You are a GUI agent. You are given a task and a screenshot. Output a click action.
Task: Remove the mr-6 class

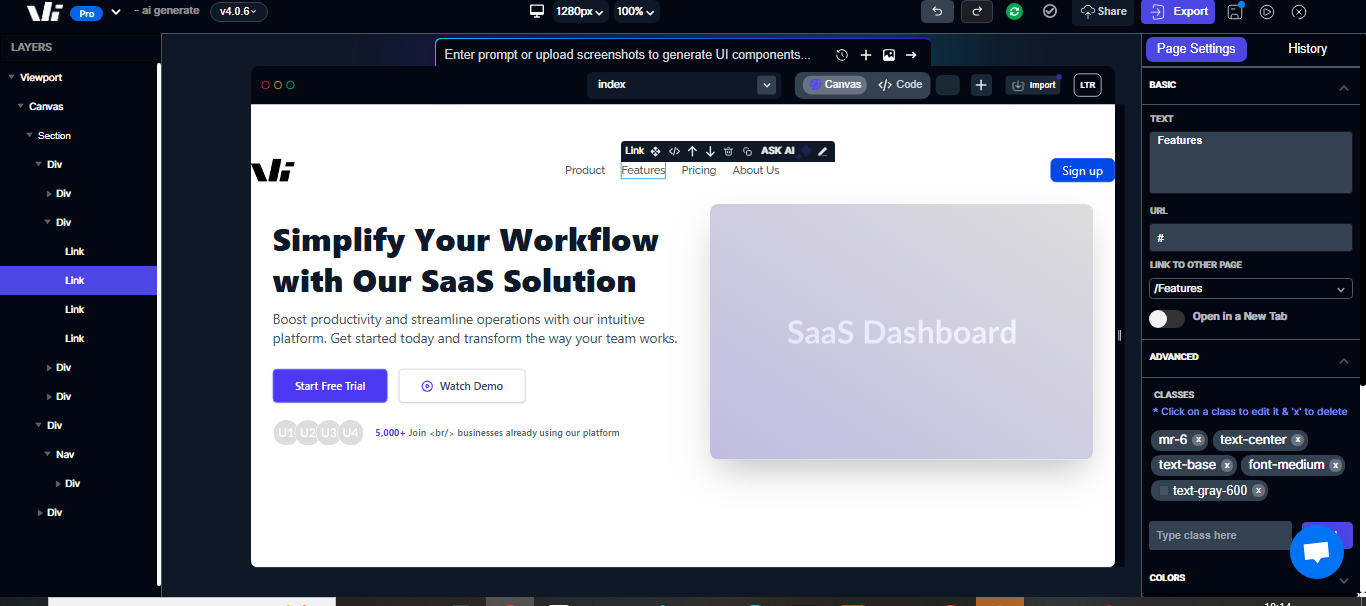(x=1198, y=440)
